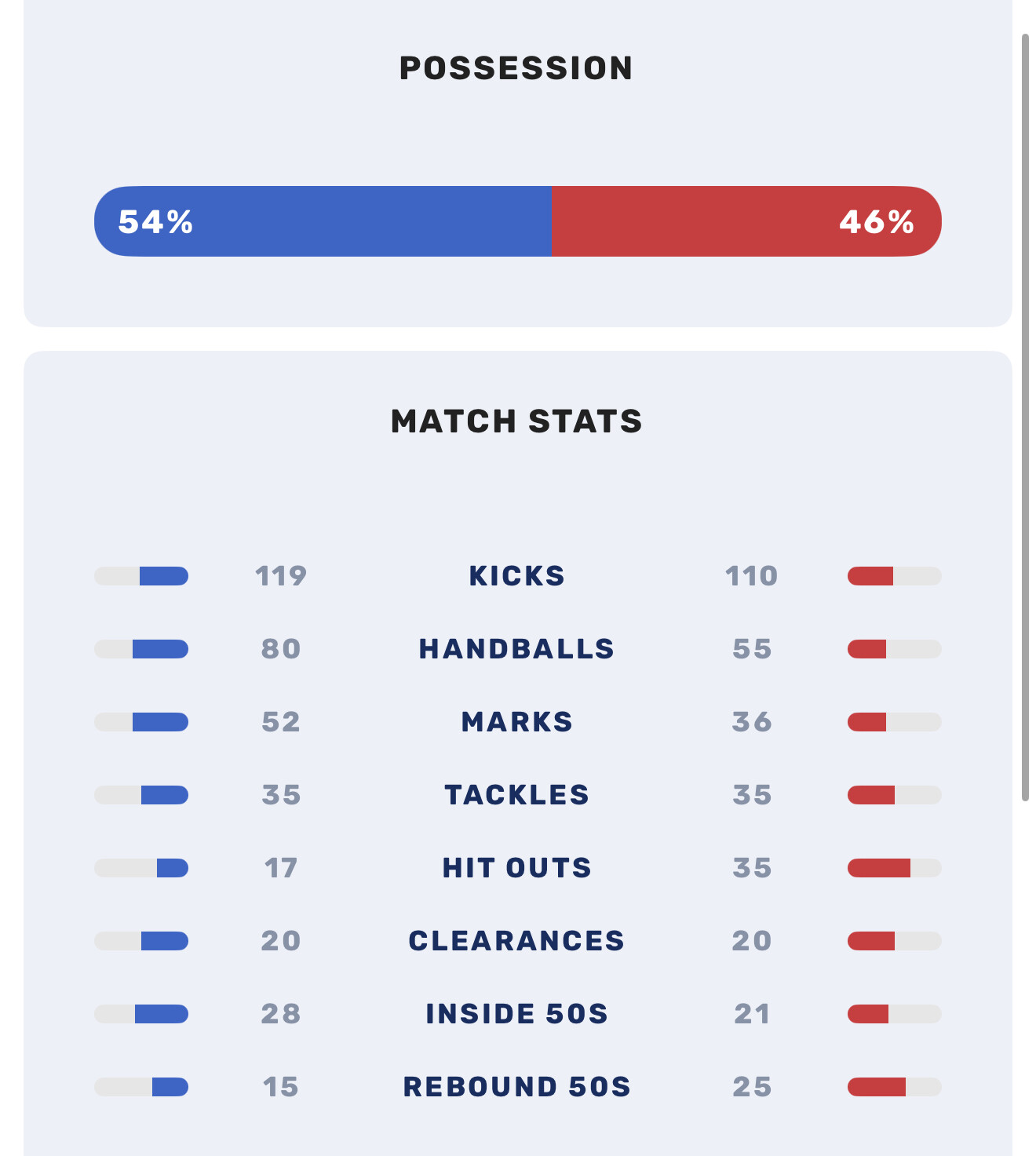Click the MATCH STATS heading
1036x1156 pixels.
(516, 421)
